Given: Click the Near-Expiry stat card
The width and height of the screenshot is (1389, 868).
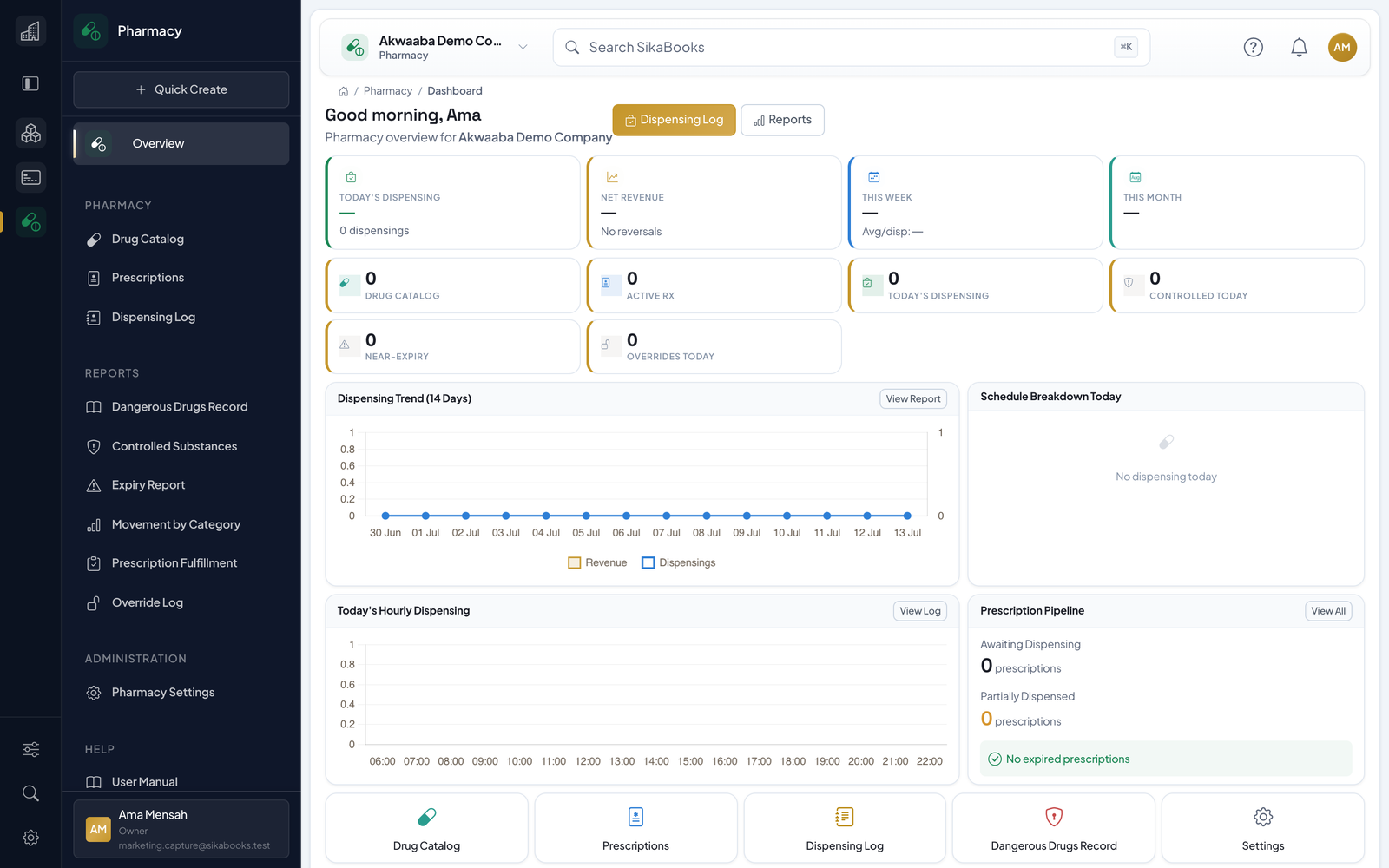Looking at the screenshot, I should [452, 347].
